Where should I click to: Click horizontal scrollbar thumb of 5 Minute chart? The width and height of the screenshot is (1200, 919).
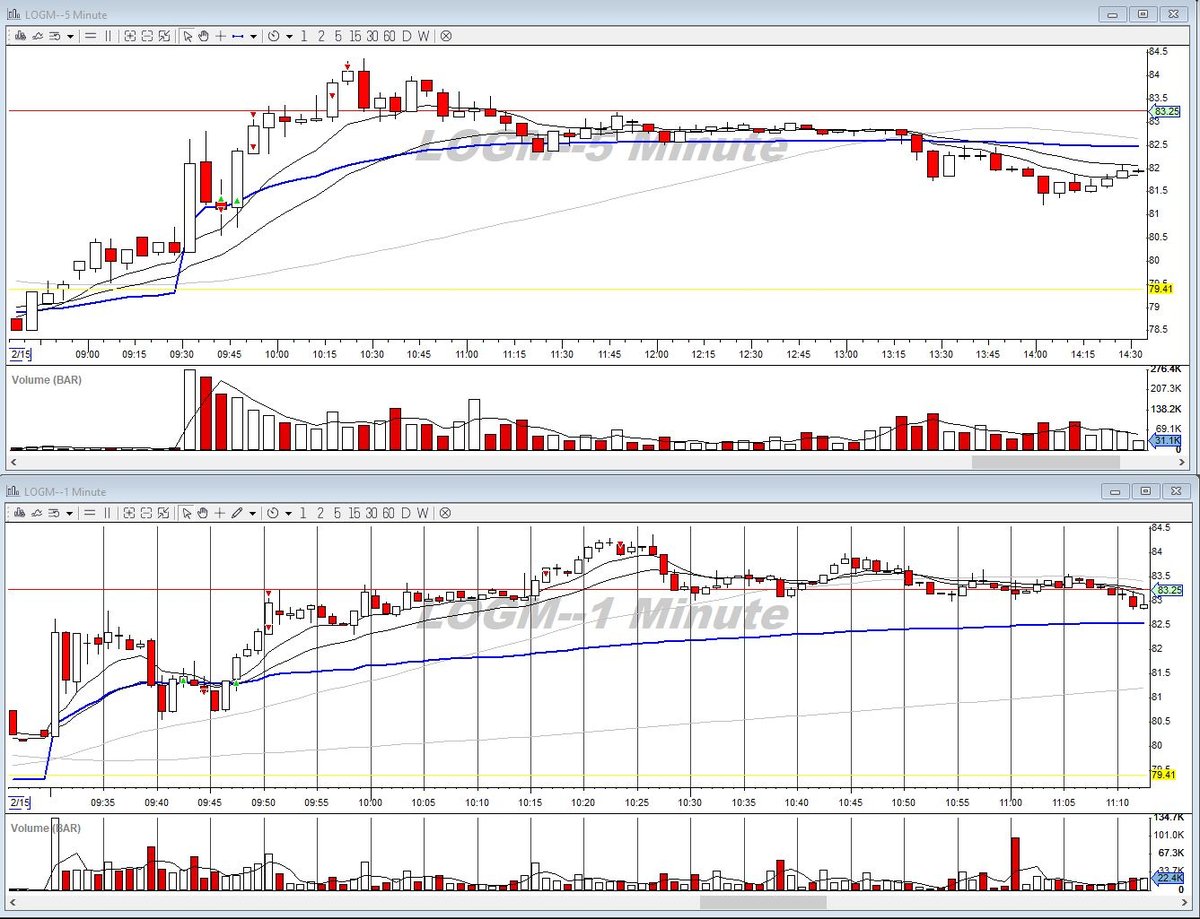(x=1046, y=462)
